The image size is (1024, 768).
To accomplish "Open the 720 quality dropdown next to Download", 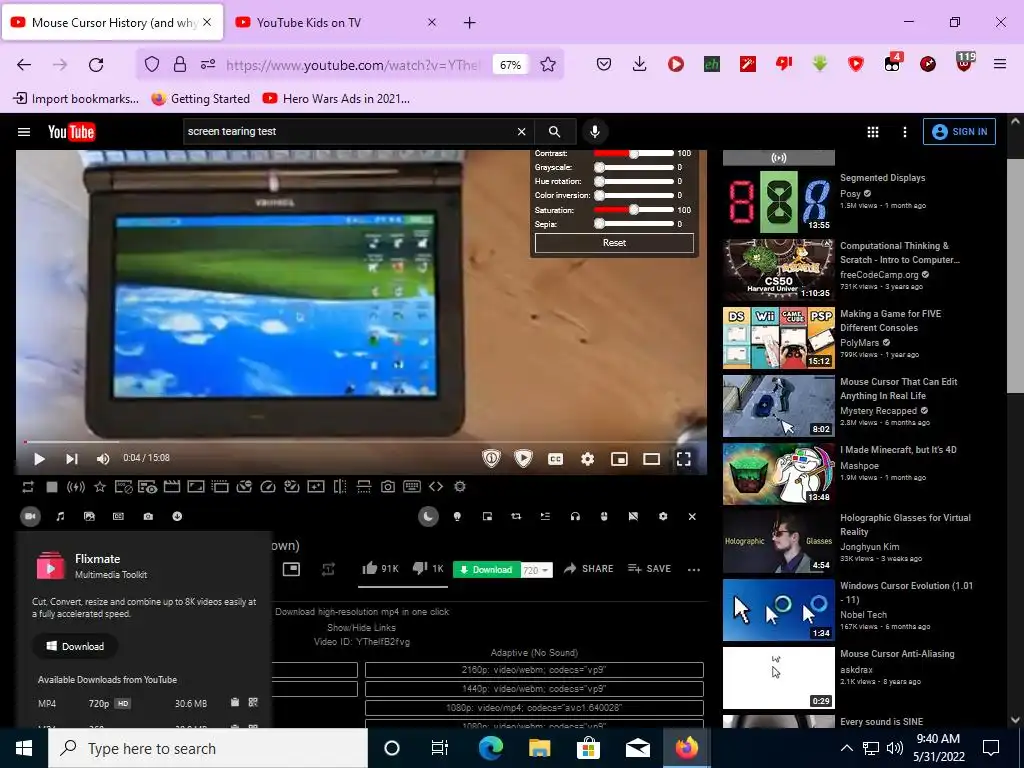I will pyautogui.click(x=536, y=570).
